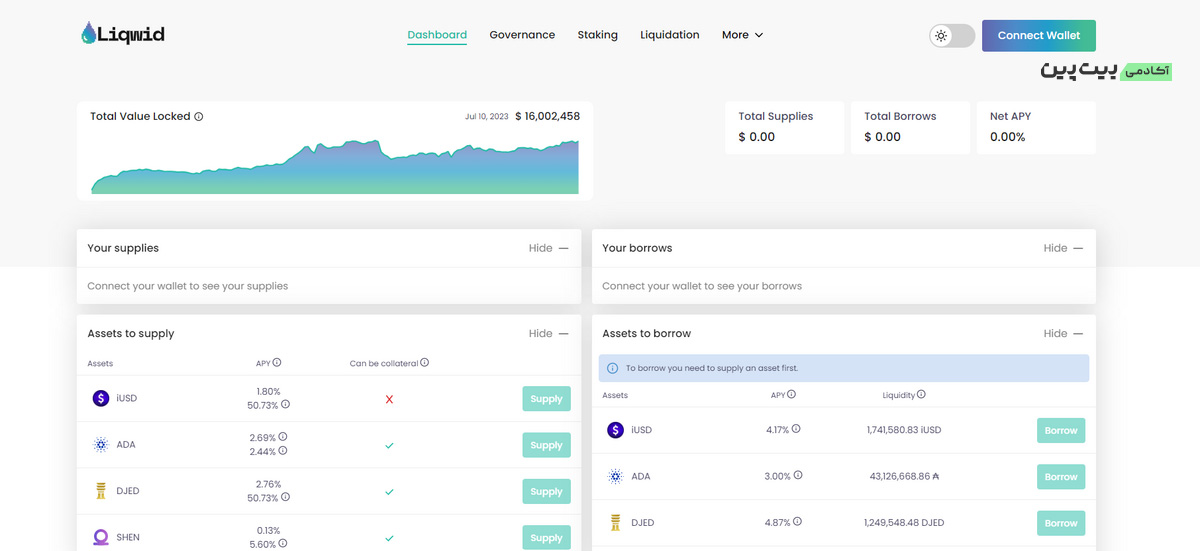
Task: Click the collateral checkmark for ADA
Action: [x=389, y=445]
